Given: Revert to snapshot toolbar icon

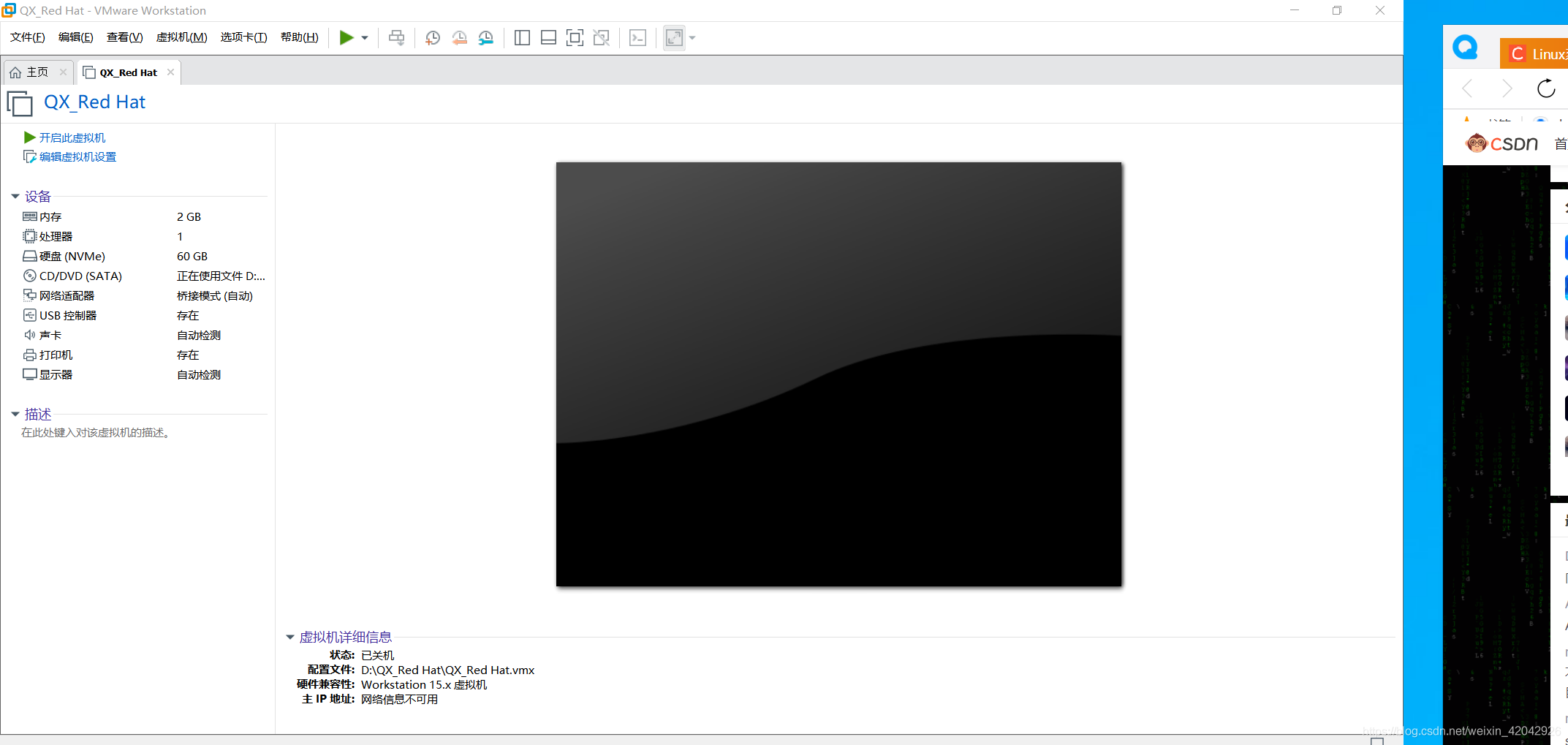Looking at the screenshot, I should (x=460, y=38).
